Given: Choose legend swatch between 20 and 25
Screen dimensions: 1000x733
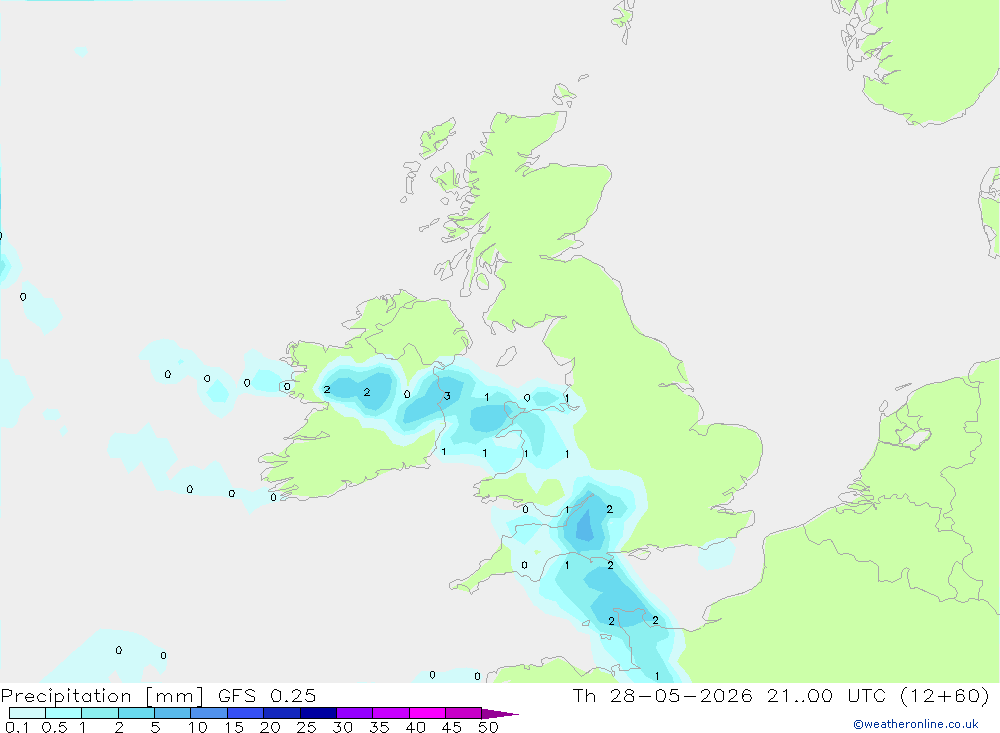Looking at the screenshot, I should pyautogui.click(x=281, y=713).
